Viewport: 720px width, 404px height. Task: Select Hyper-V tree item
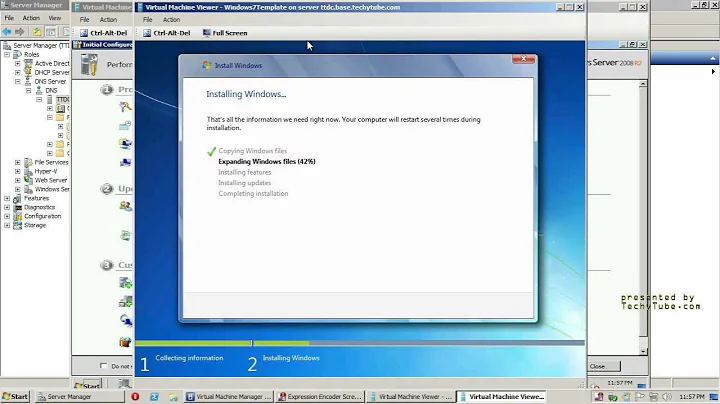tap(45, 171)
